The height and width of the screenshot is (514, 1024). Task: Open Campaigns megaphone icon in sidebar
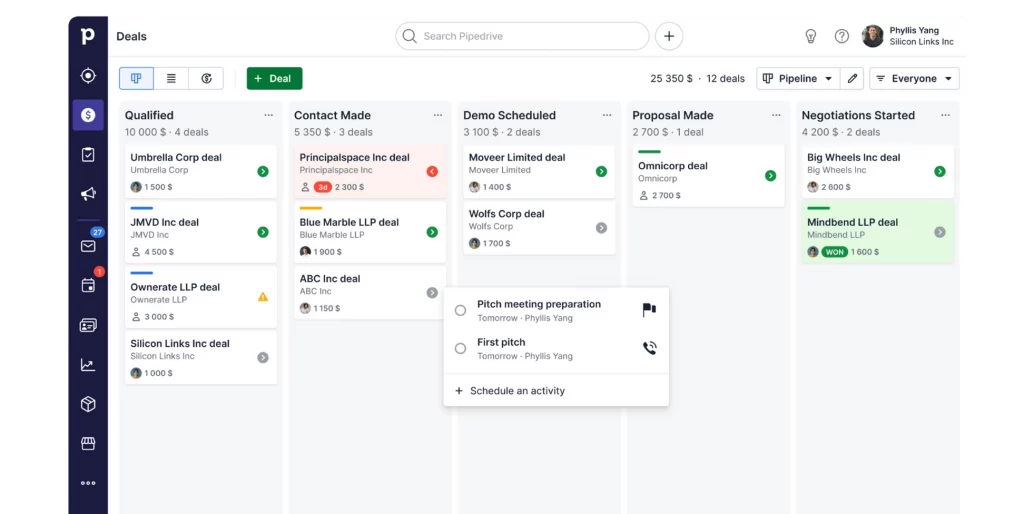(x=88, y=194)
